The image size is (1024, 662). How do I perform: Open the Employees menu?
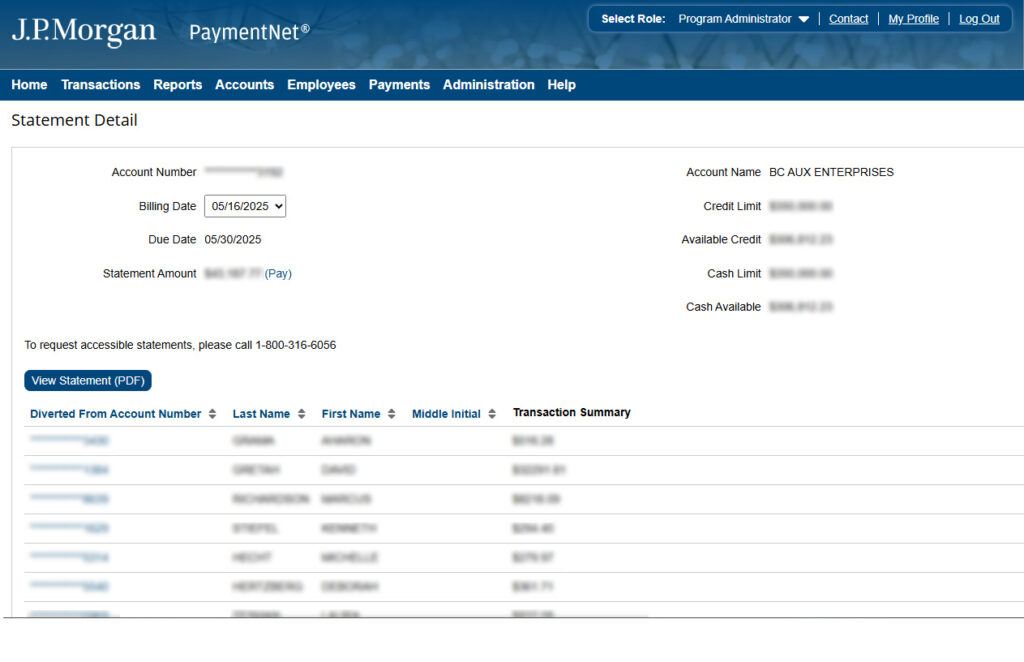click(321, 85)
